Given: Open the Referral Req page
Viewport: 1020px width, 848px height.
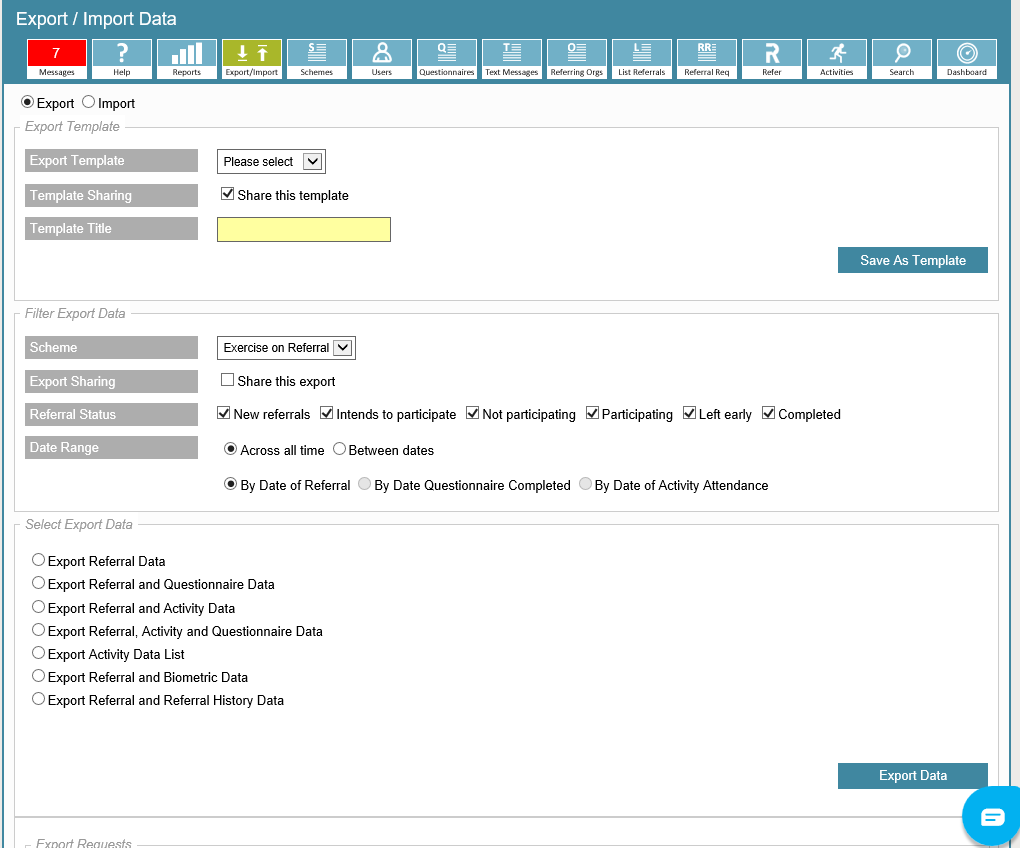Looking at the screenshot, I should click(x=707, y=59).
